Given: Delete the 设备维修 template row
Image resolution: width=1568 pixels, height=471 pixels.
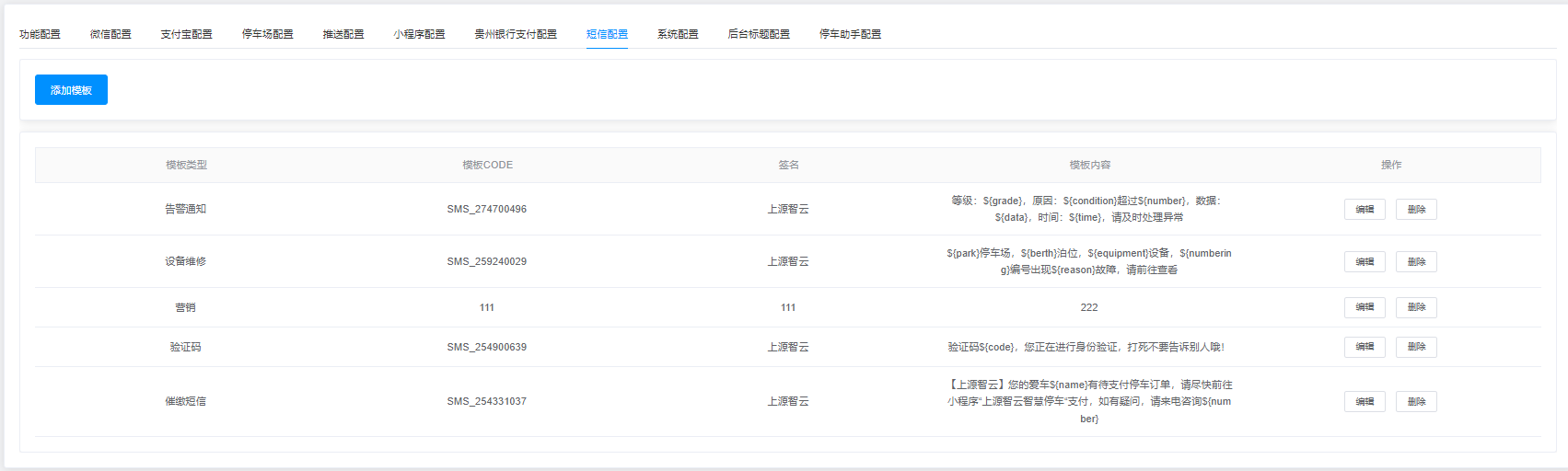Looking at the screenshot, I should [x=1416, y=262].
